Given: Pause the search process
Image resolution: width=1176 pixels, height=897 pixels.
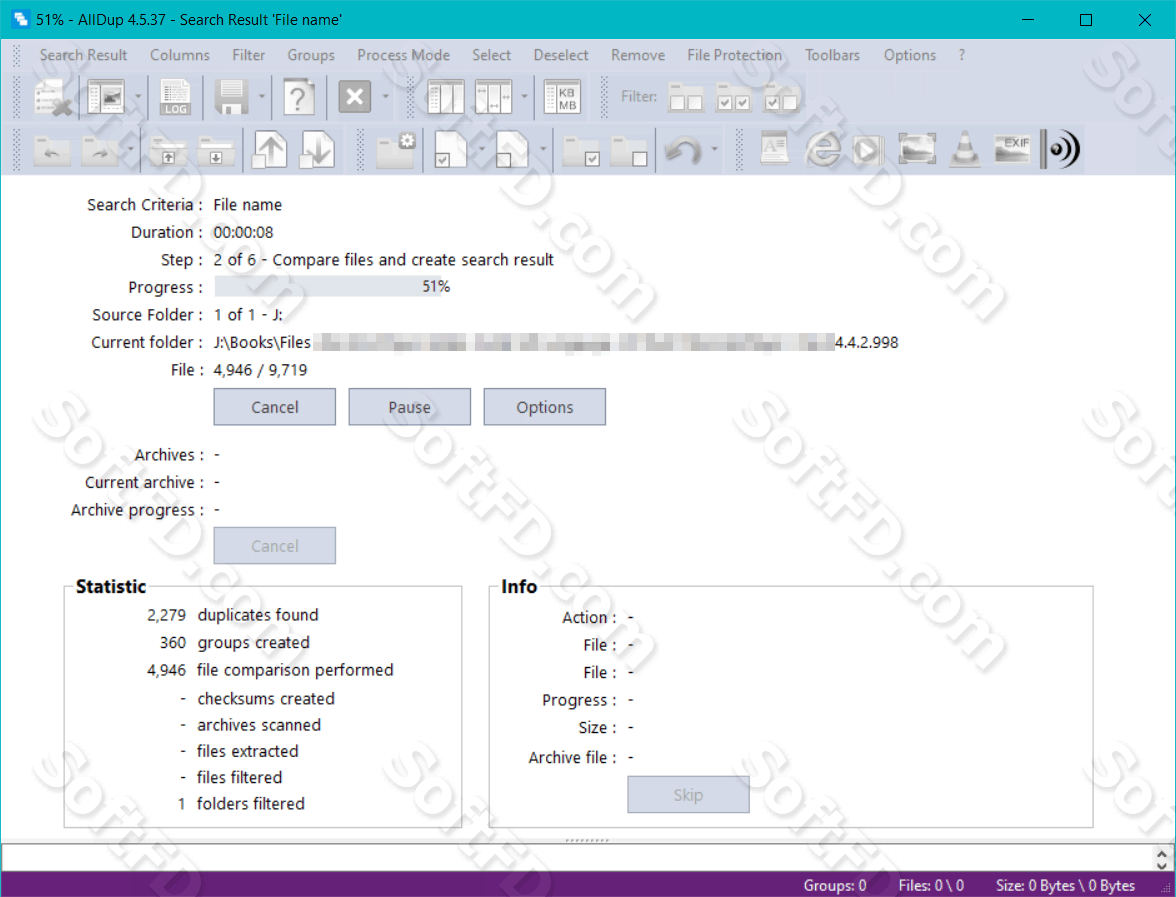Looking at the screenshot, I should tap(410, 406).
